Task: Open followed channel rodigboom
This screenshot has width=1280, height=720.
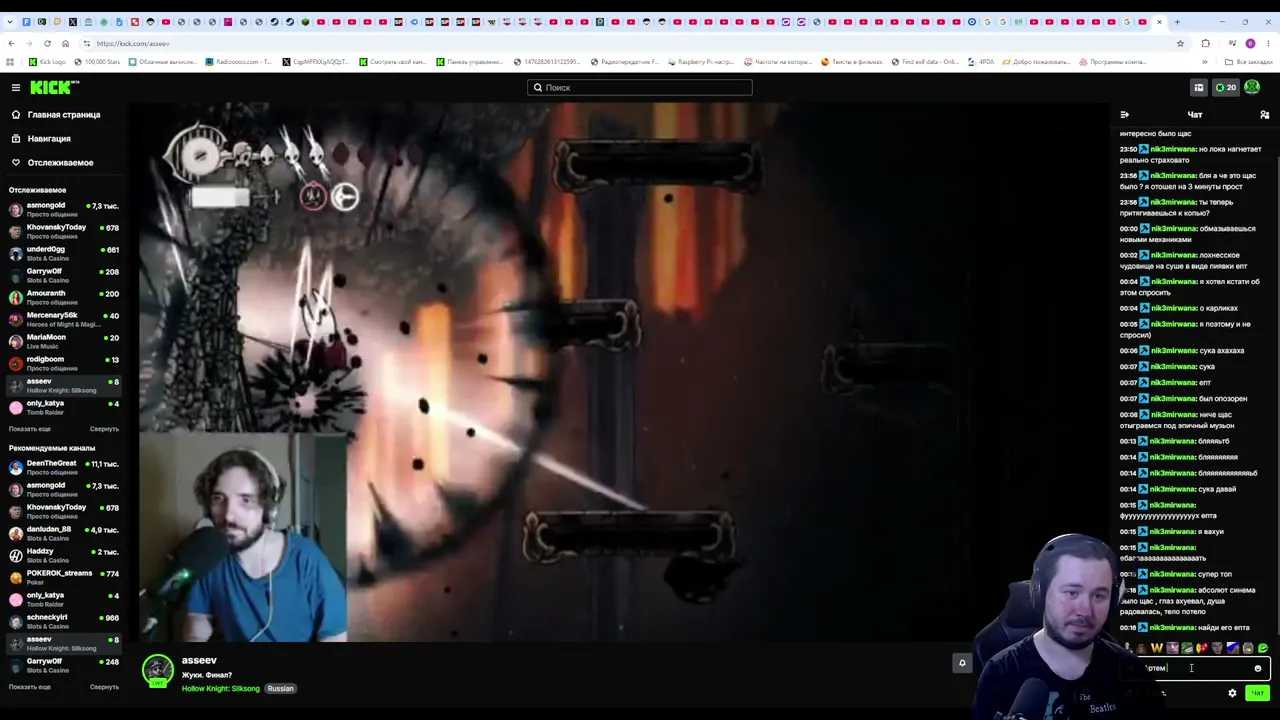Action: click(64, 364)
